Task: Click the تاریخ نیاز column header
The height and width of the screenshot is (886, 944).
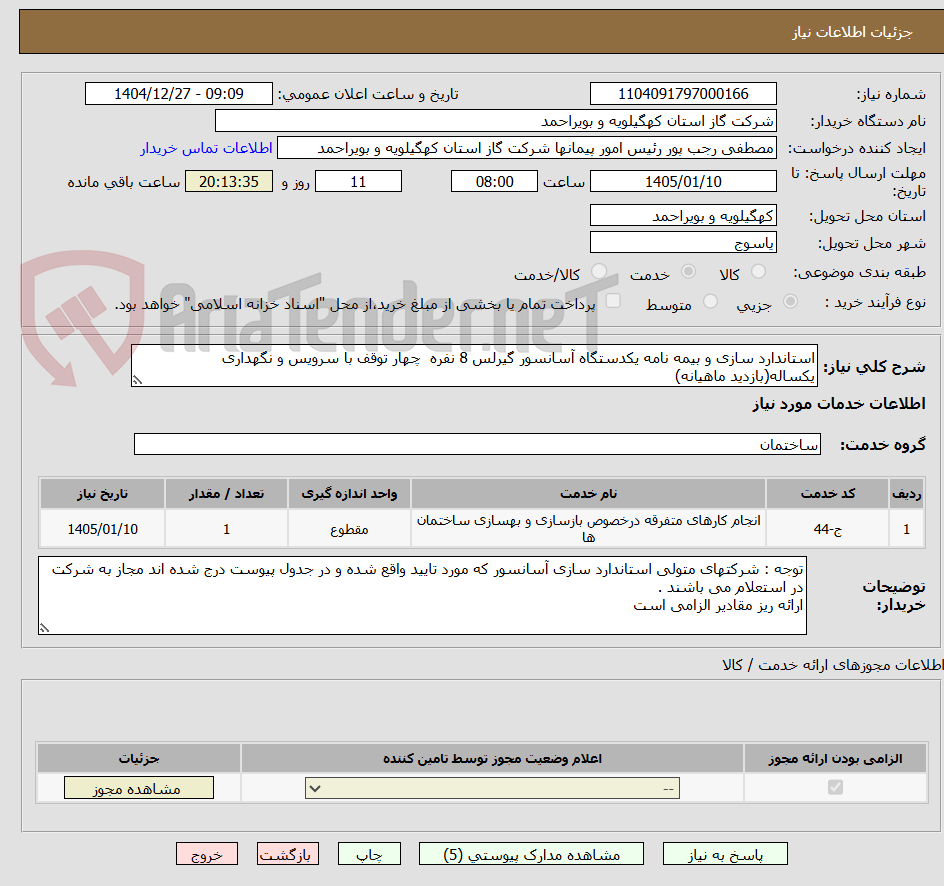Action: pos(102,494)
